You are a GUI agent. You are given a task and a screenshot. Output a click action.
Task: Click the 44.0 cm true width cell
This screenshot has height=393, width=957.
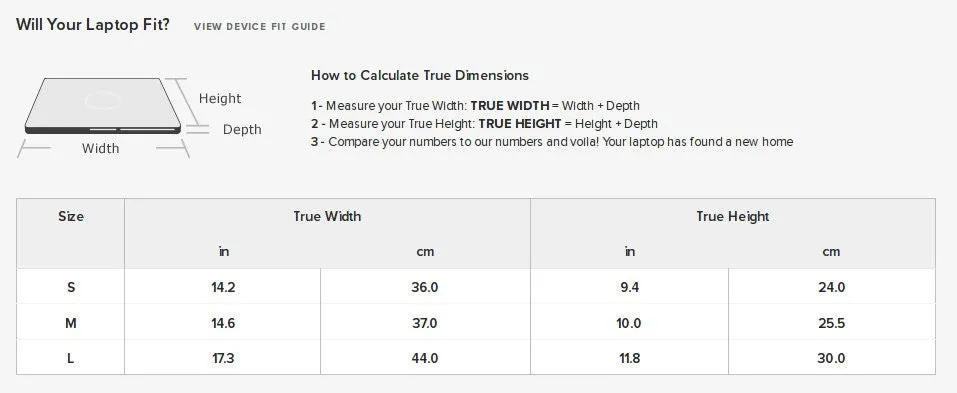coord(425,358)
